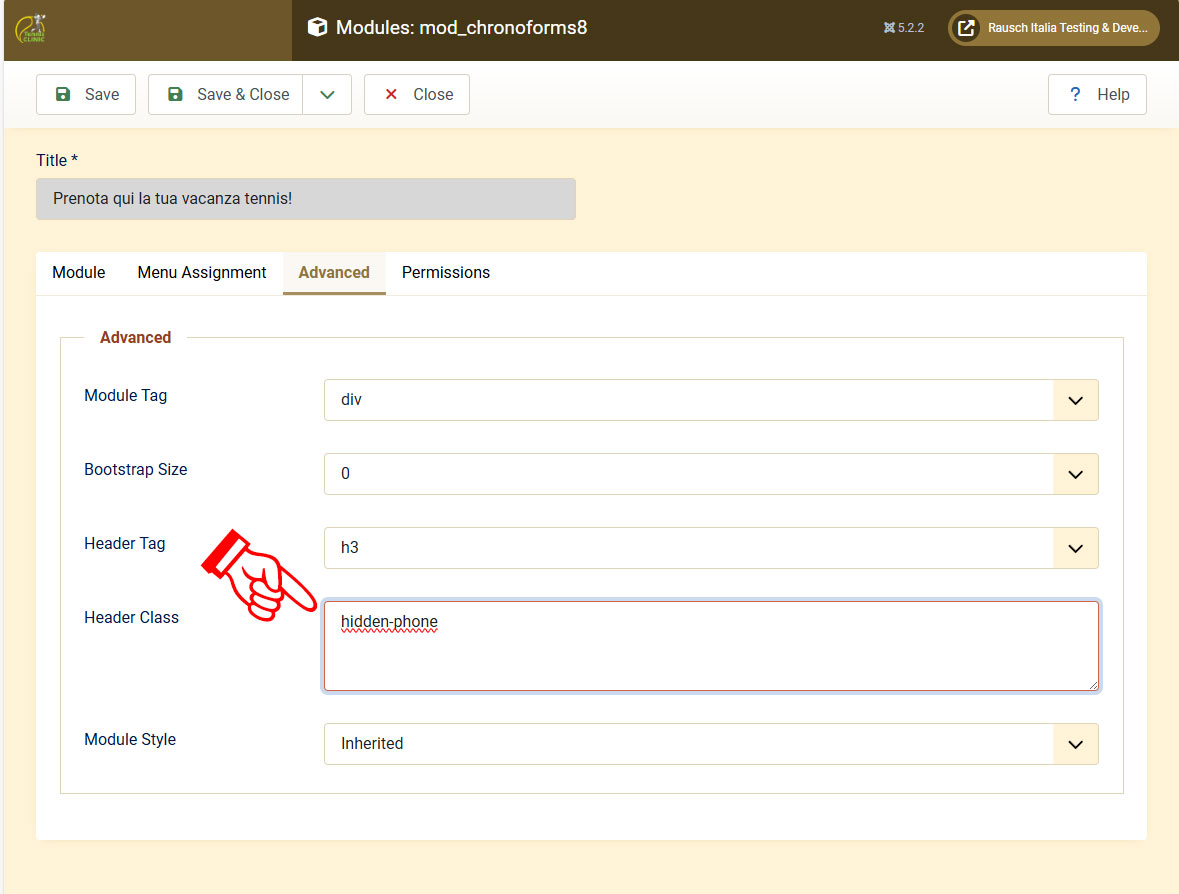Switch to the Menu Assignment tab
Viewport: 1179px width, 894px height.
[202, 272]
